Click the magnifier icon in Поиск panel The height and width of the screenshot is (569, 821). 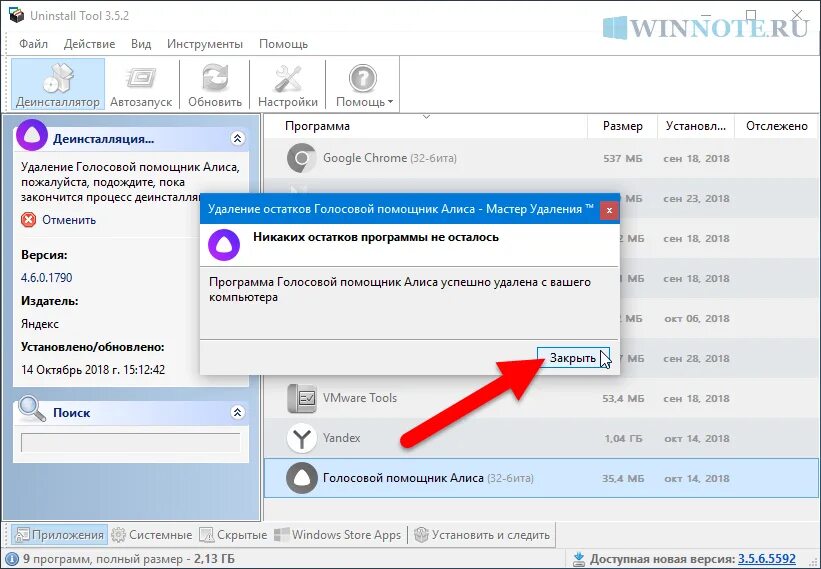click(x=32, y=409)
